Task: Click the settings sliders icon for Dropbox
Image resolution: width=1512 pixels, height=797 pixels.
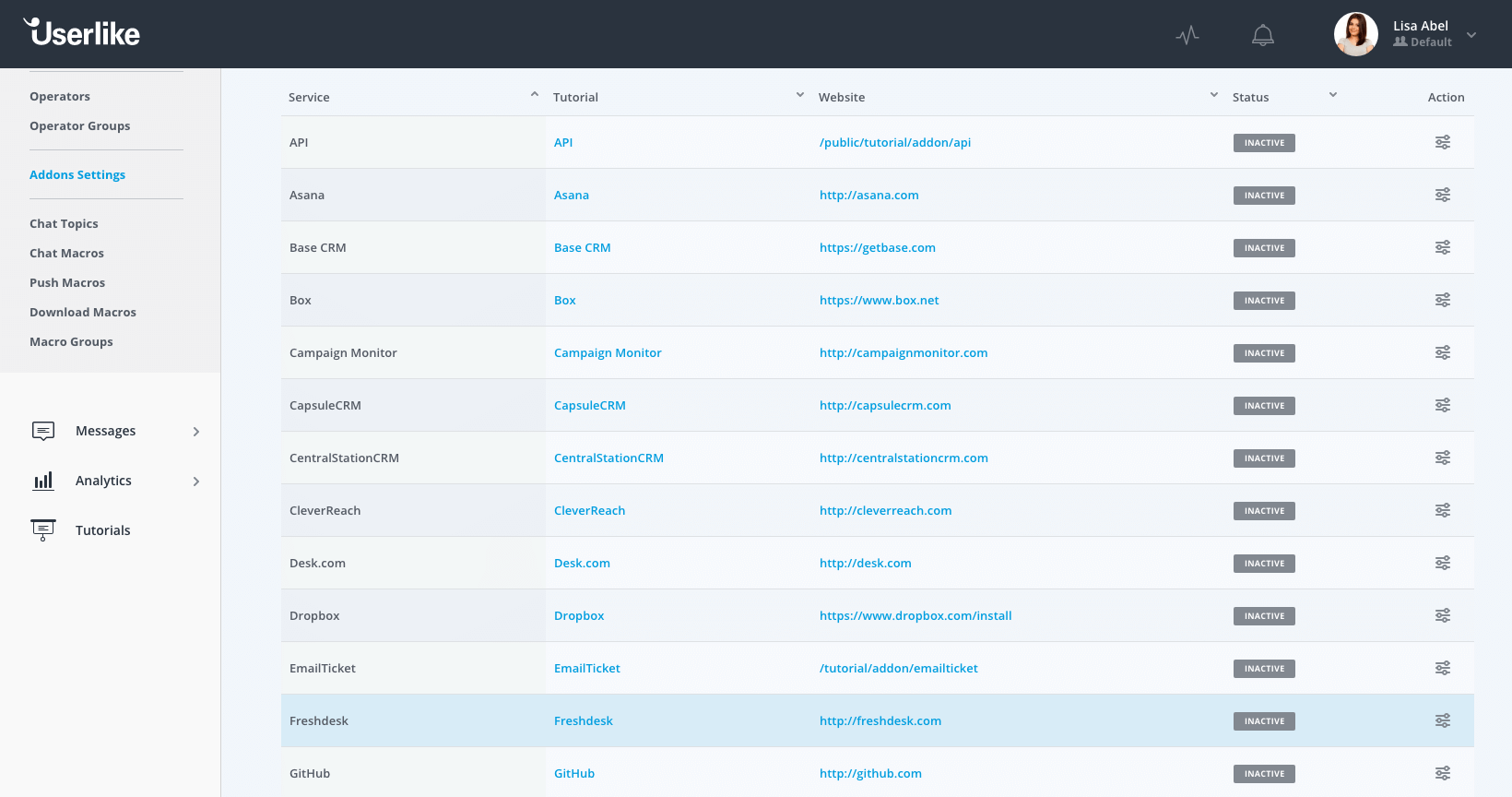Action: pos(1442,615)
